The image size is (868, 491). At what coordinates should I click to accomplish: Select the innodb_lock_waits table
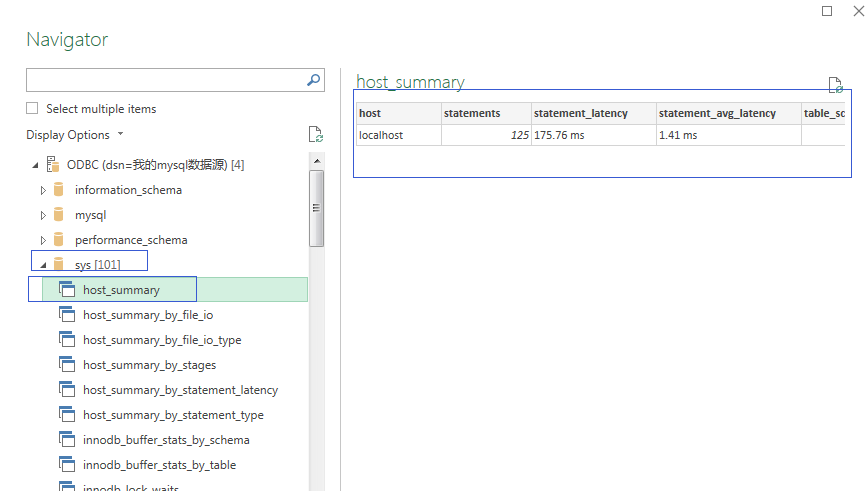coord(131,487)
